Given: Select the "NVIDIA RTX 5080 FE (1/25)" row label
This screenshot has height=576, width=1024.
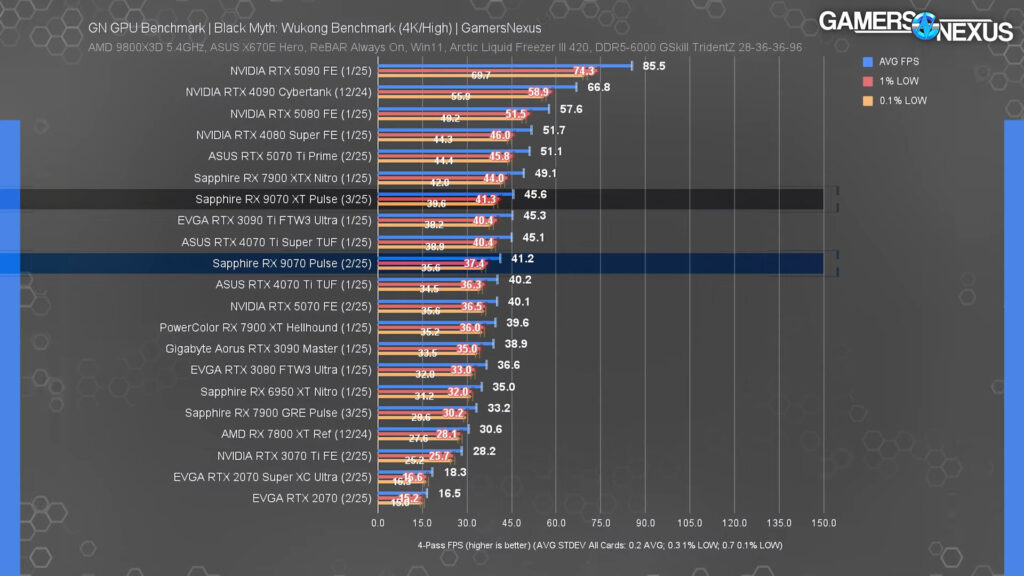Looking at the screenshot, I should pyautogui.click(x=300, y=114).
